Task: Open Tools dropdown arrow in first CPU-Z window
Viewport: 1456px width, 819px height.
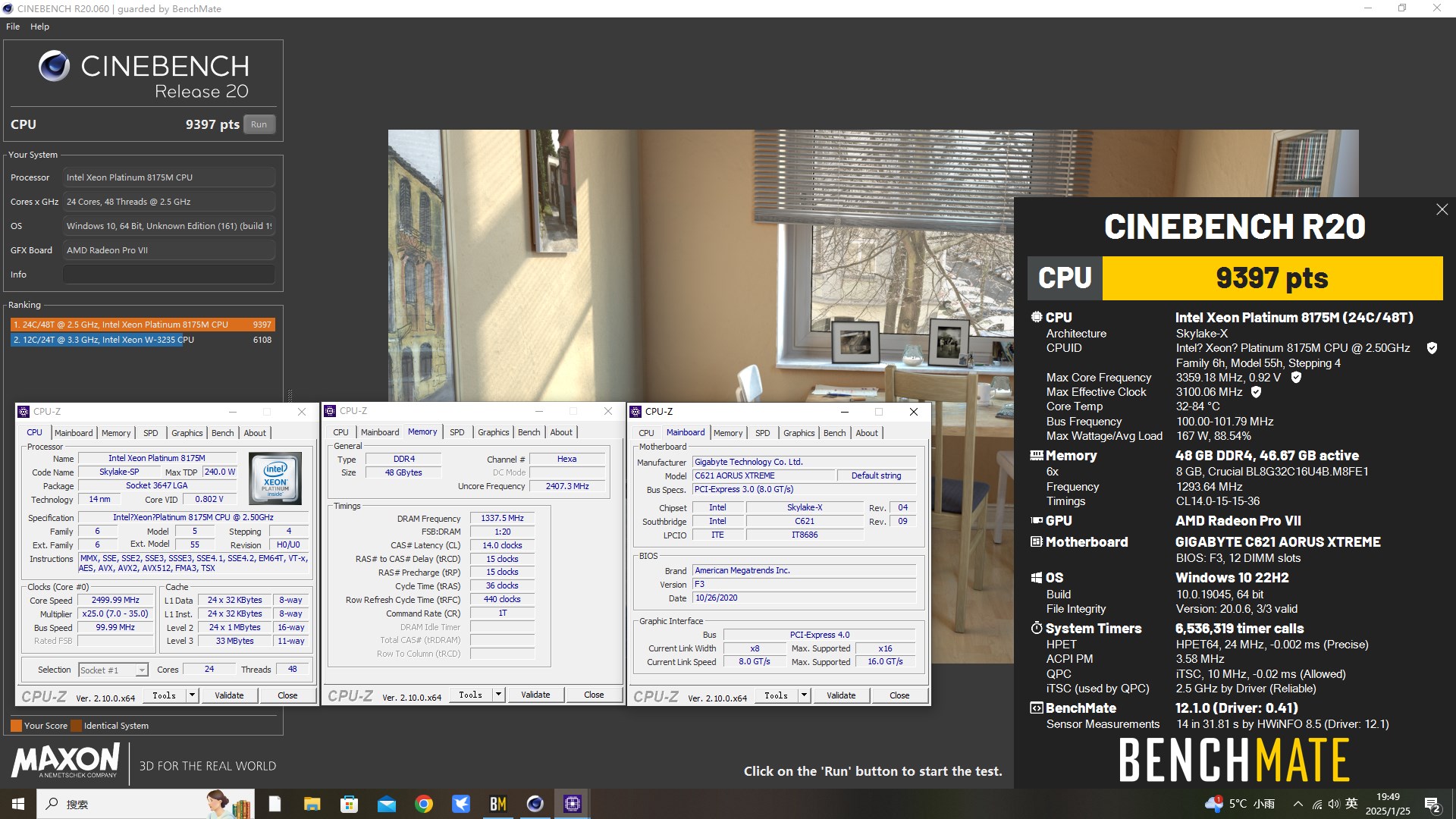Action: tap(193, 695)
